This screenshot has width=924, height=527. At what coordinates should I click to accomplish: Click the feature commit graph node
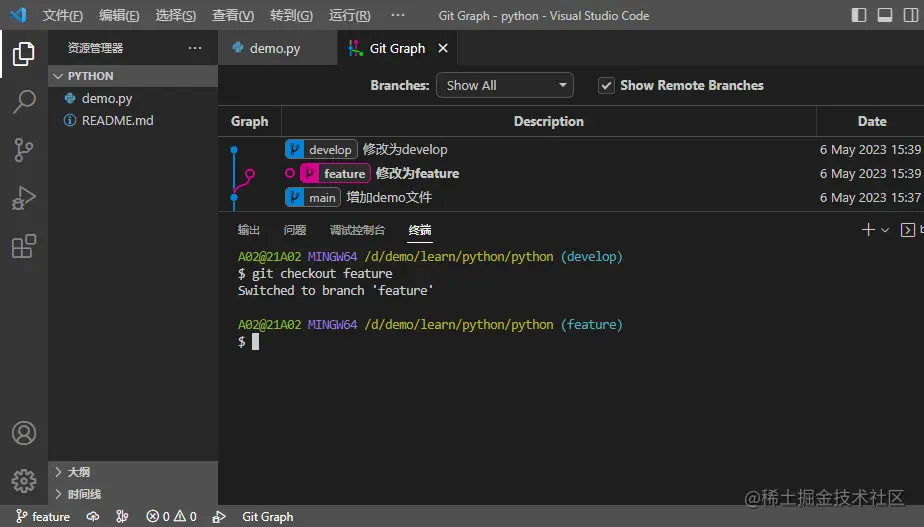coord(250,173)
